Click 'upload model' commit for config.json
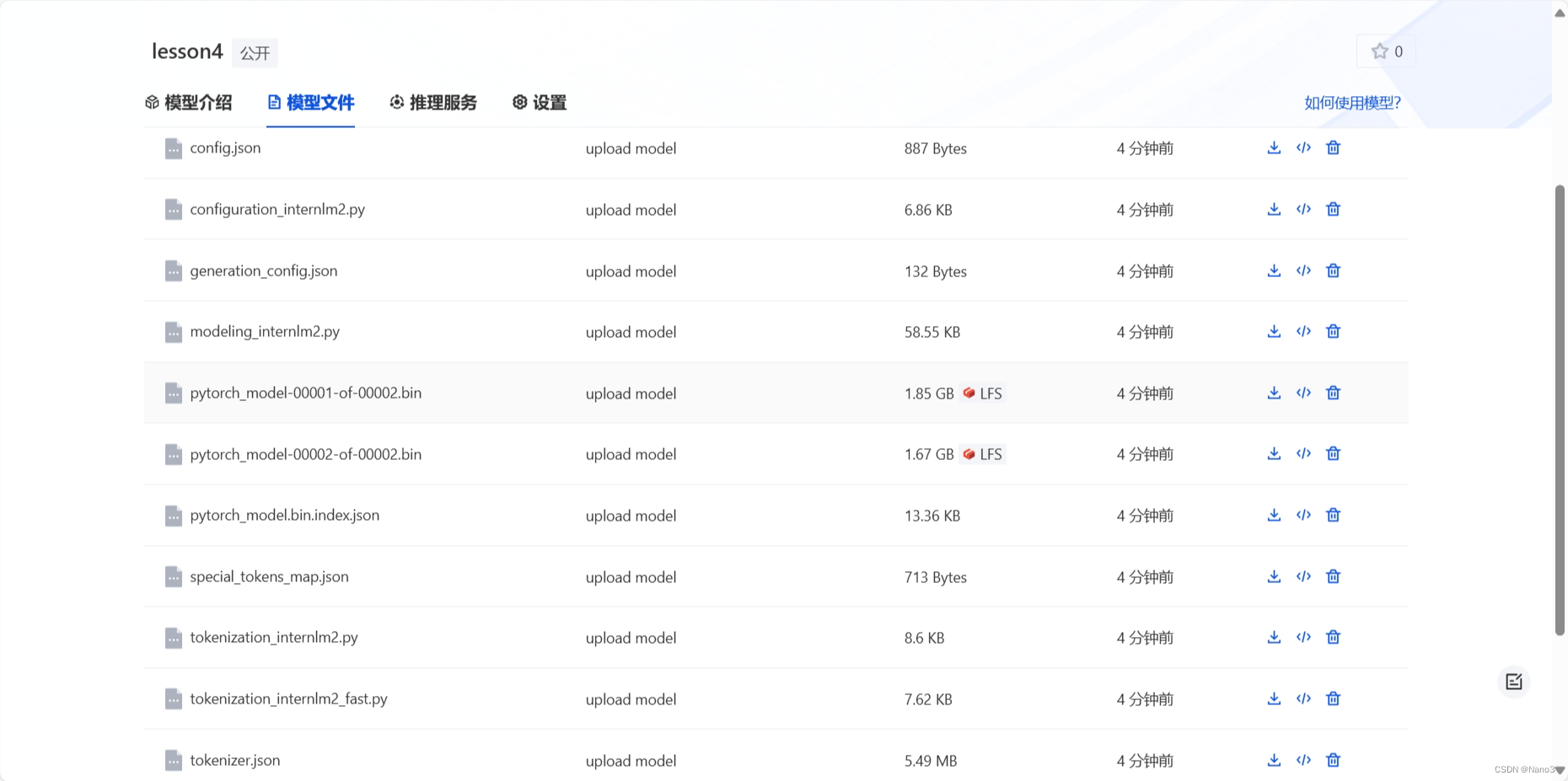This screenshot has width=1568, height=781. pos(631,148)
